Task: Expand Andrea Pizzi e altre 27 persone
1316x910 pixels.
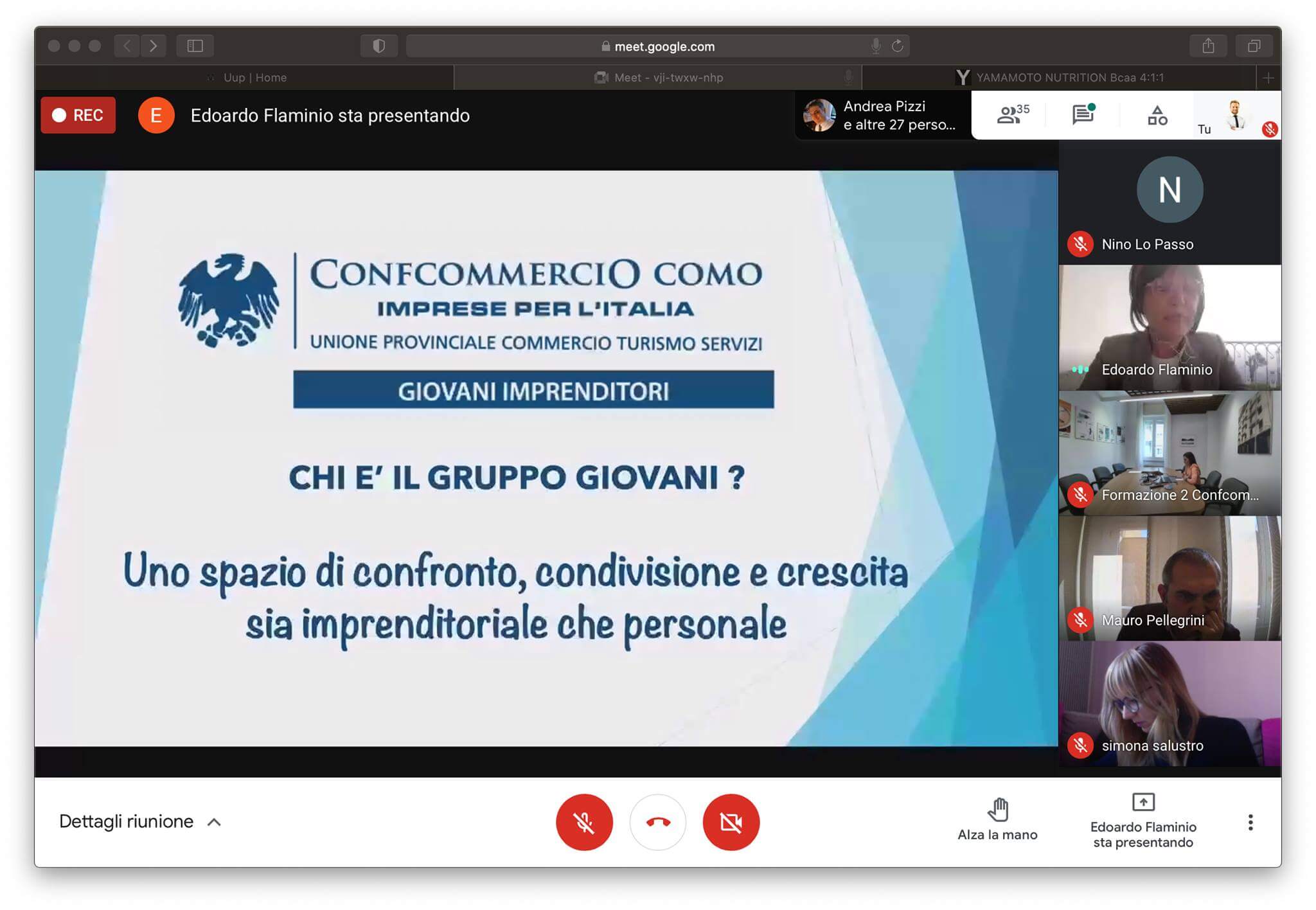Action: [x=883, y=116]
